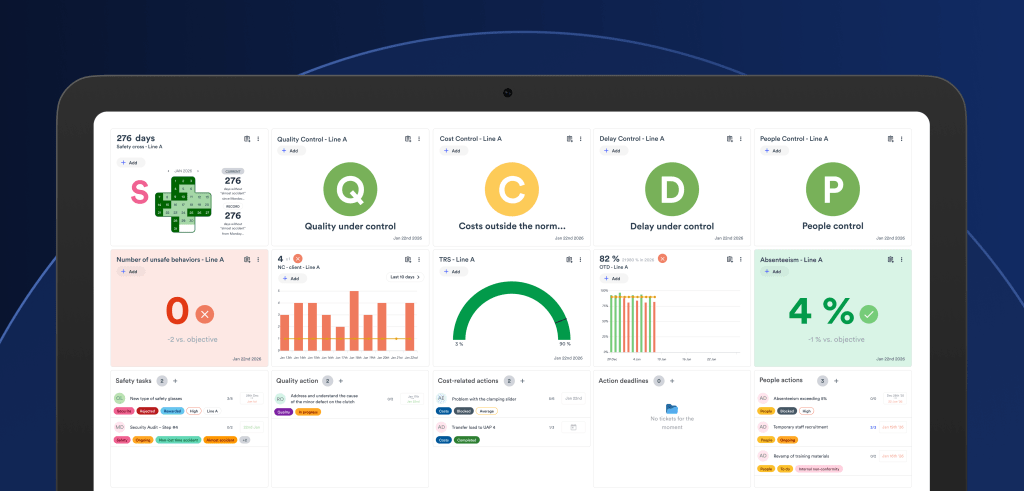Open the New type of safety glasses ticket

point(156,398)
